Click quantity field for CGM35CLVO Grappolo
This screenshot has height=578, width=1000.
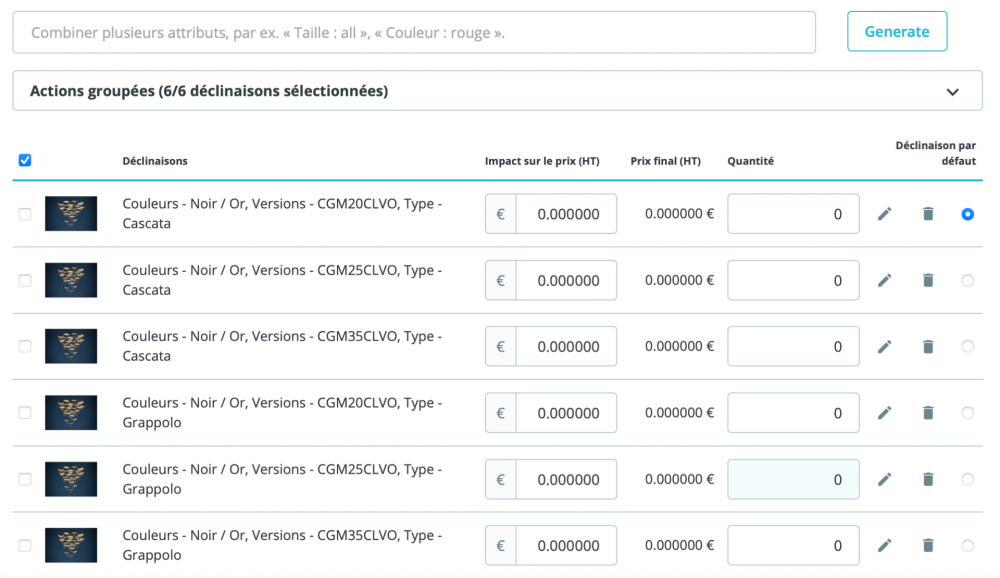click(x=793, y=545)
